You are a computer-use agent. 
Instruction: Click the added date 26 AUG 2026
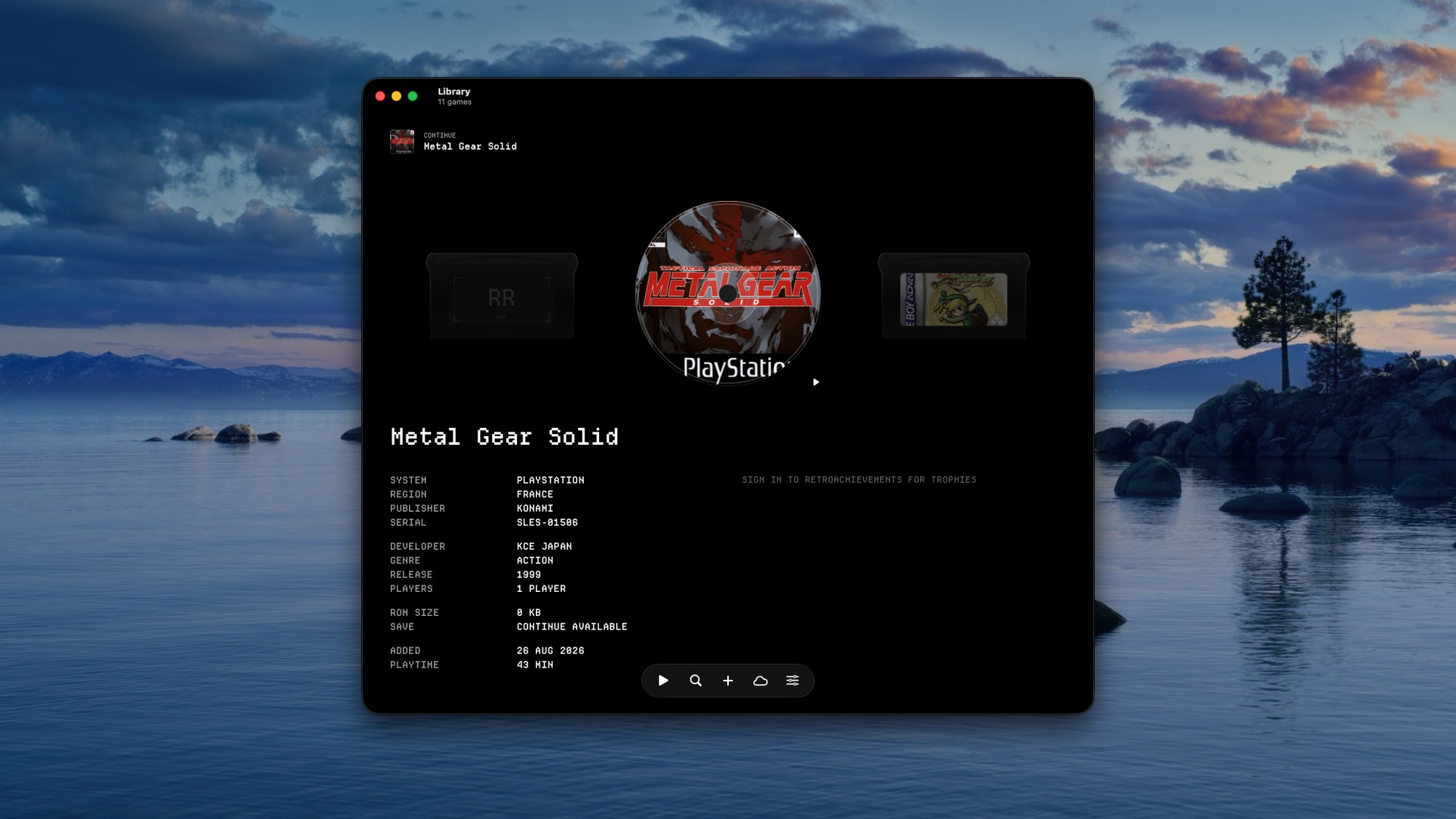(x=550, y=651)
